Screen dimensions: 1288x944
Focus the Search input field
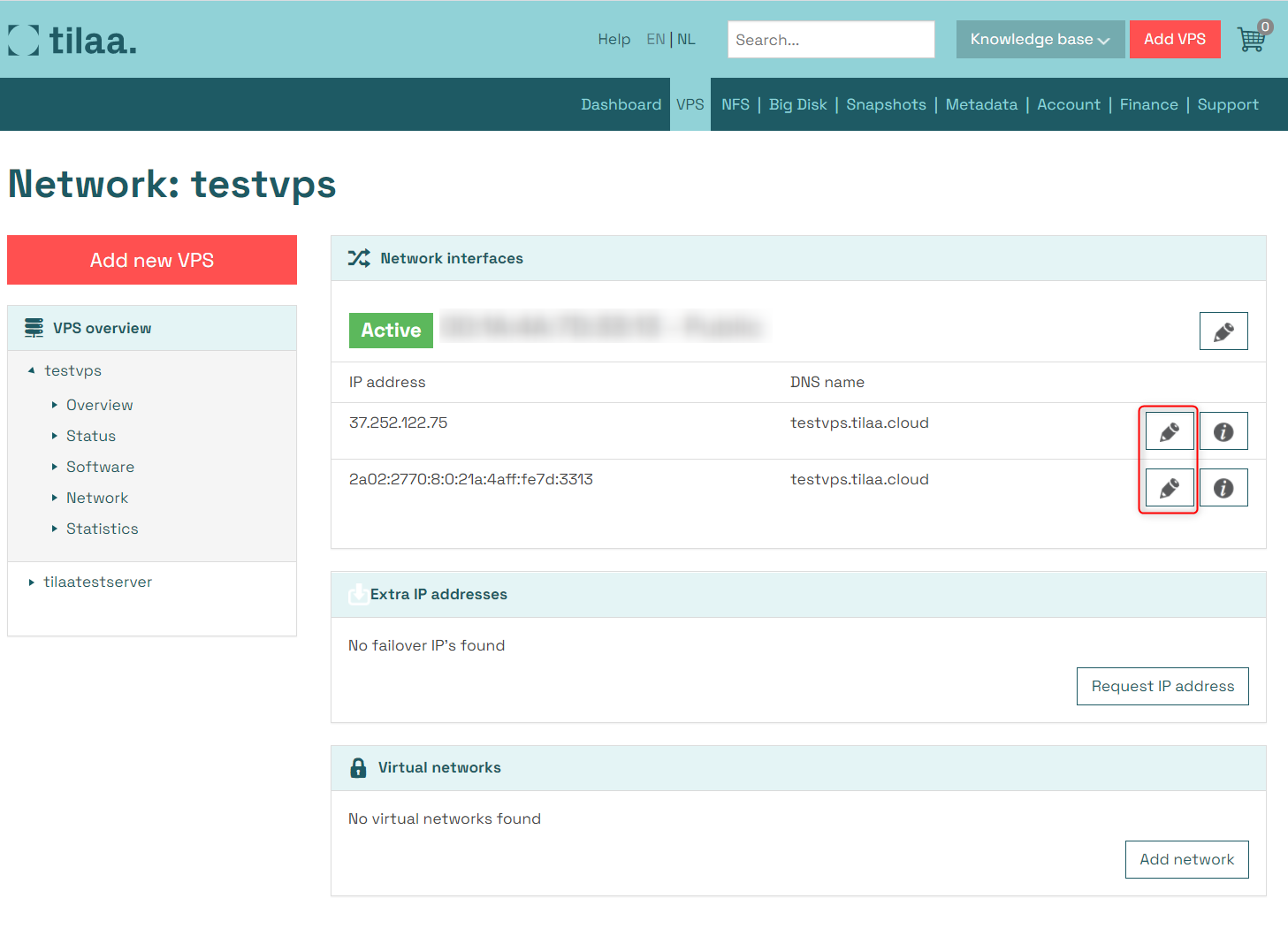pyautogui.click(x=831, y=39)
